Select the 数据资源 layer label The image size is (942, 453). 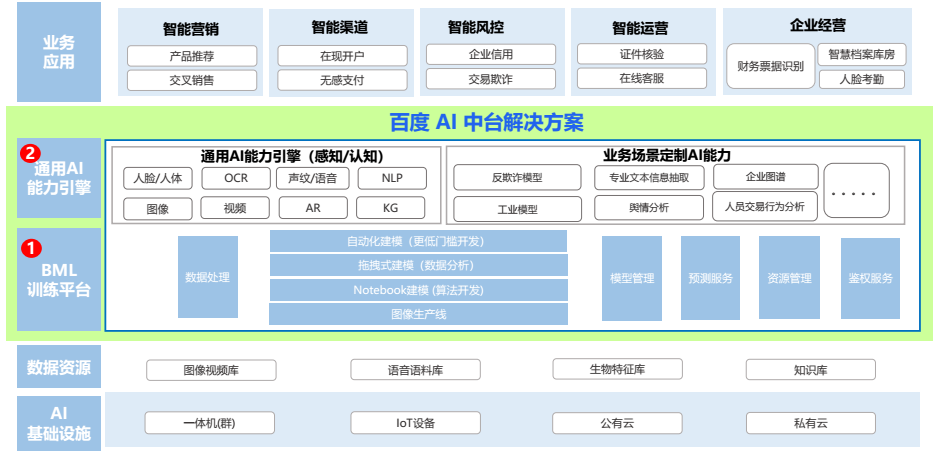tap(59, 368)
